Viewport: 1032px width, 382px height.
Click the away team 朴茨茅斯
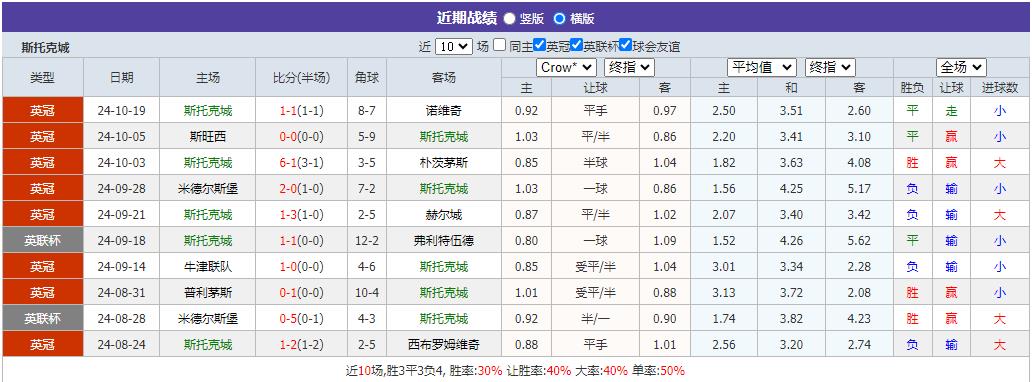point(444,163)
